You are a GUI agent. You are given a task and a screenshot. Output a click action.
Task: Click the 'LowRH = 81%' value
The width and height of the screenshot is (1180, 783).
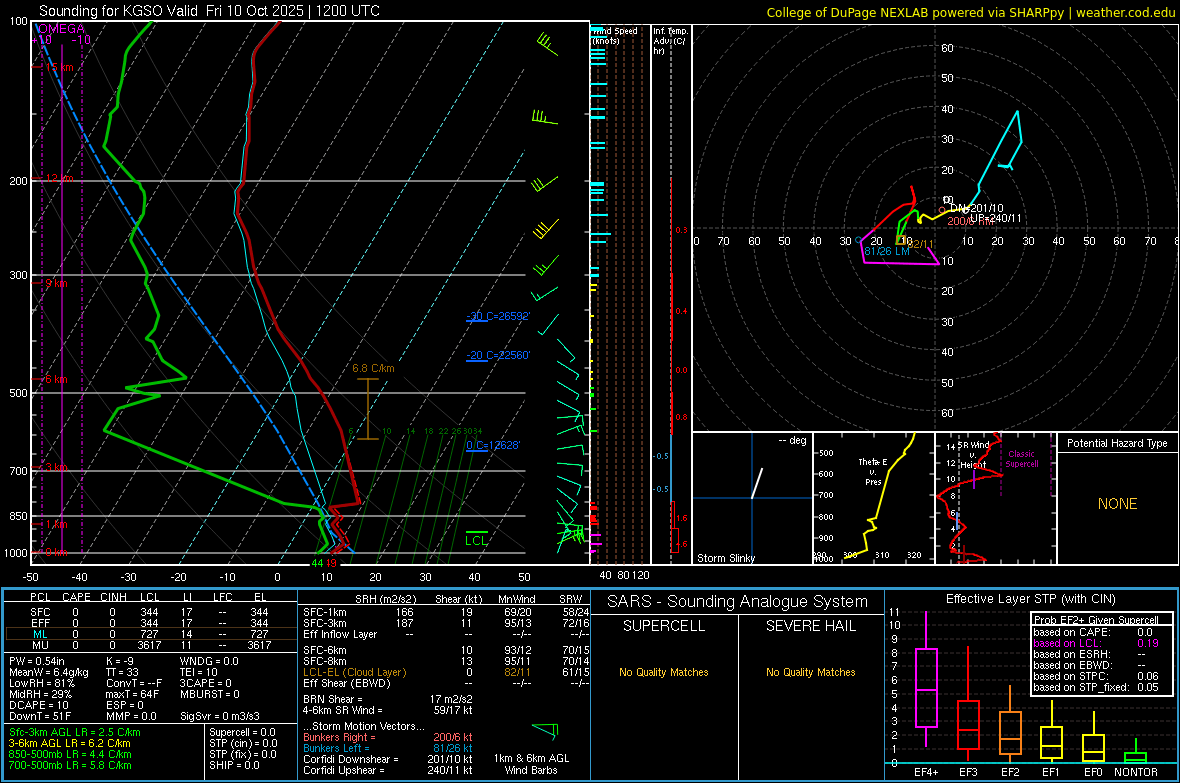click(41, 683)
